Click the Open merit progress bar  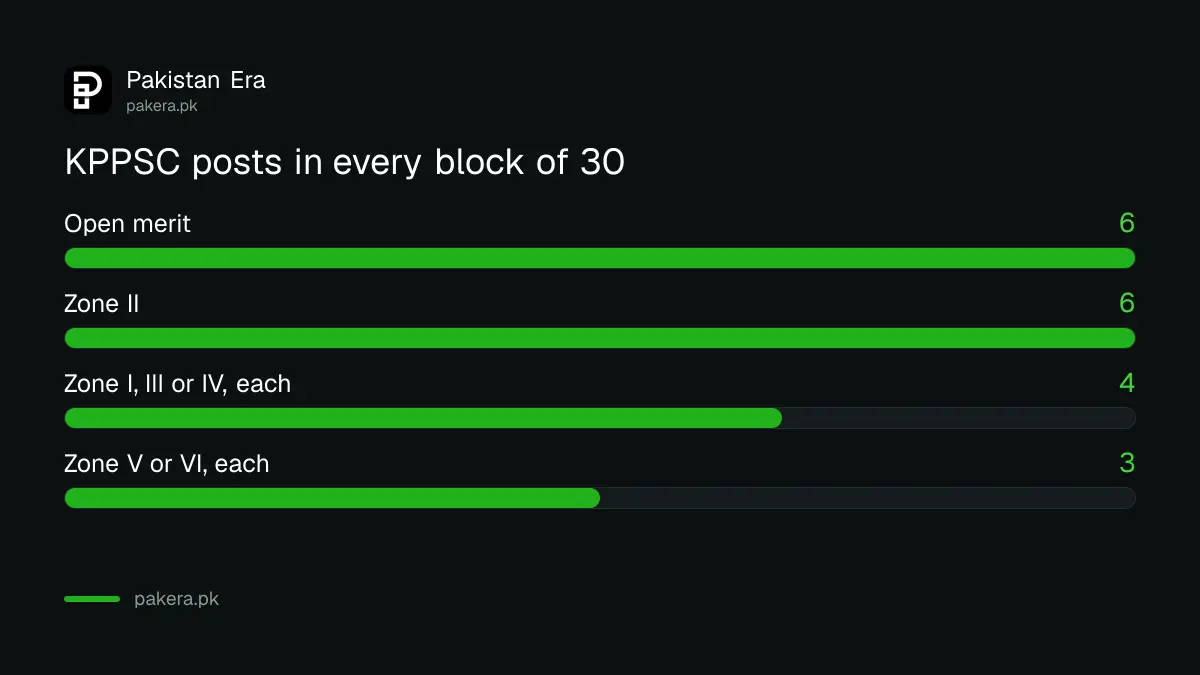[x=600, y=258]
